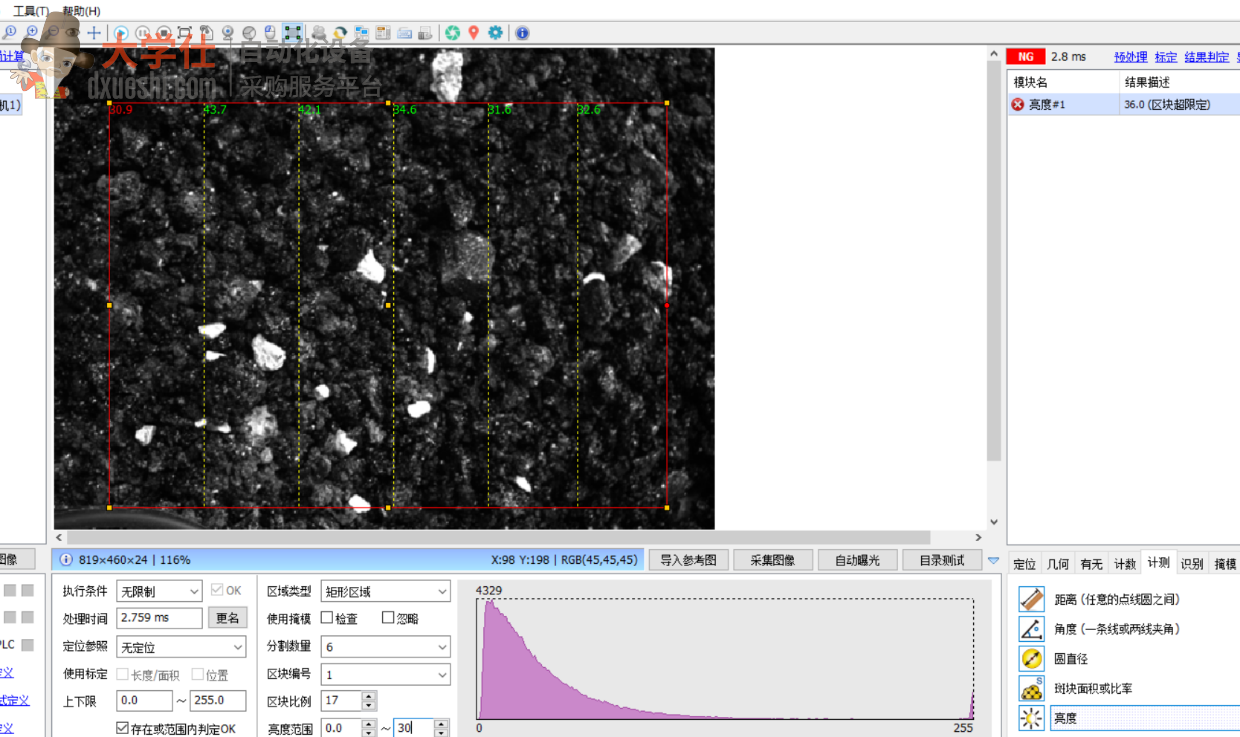Click the 处理时间 field showing 2.759 ms
The height and width of the screenshot is (737, 1240).
click(x=159, y=618)
